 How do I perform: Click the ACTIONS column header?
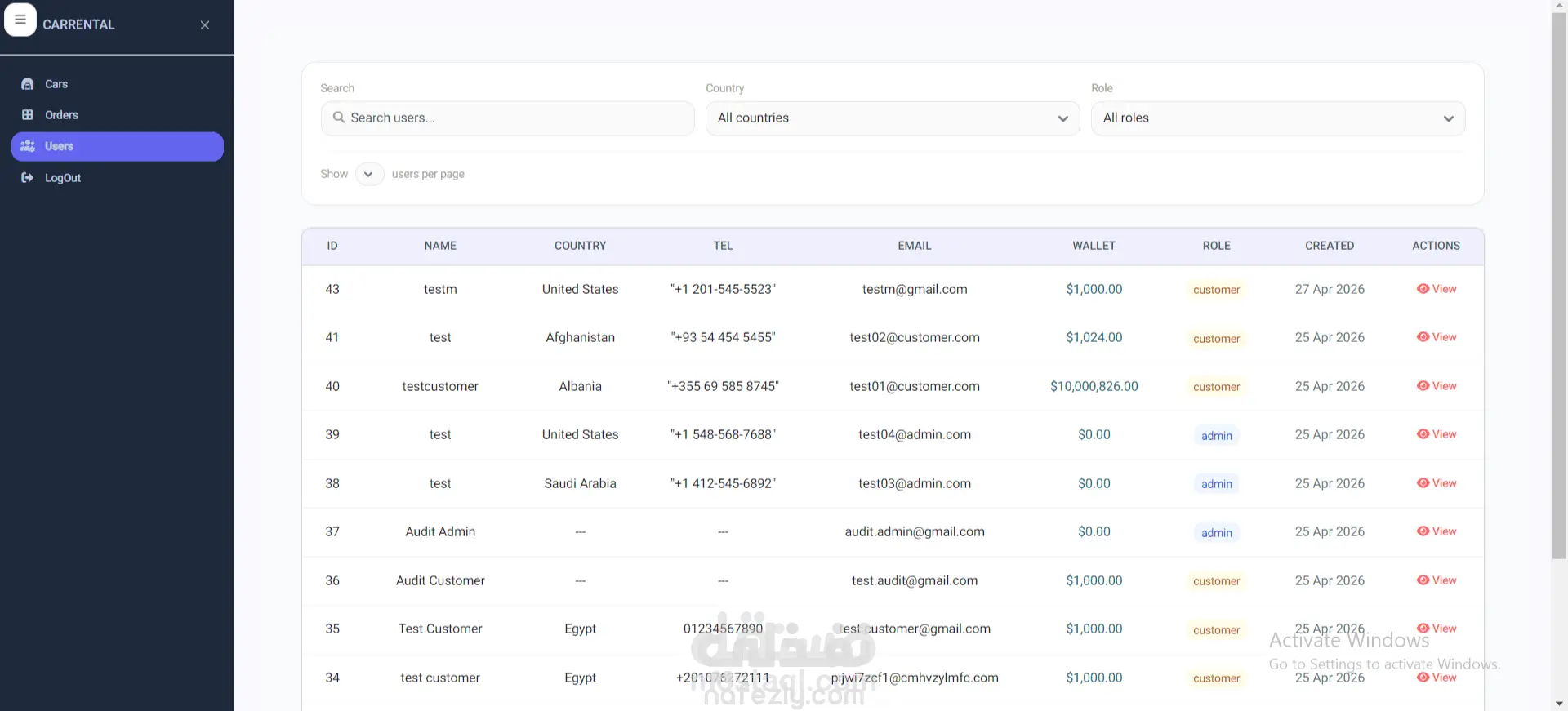coord(1437,246)
